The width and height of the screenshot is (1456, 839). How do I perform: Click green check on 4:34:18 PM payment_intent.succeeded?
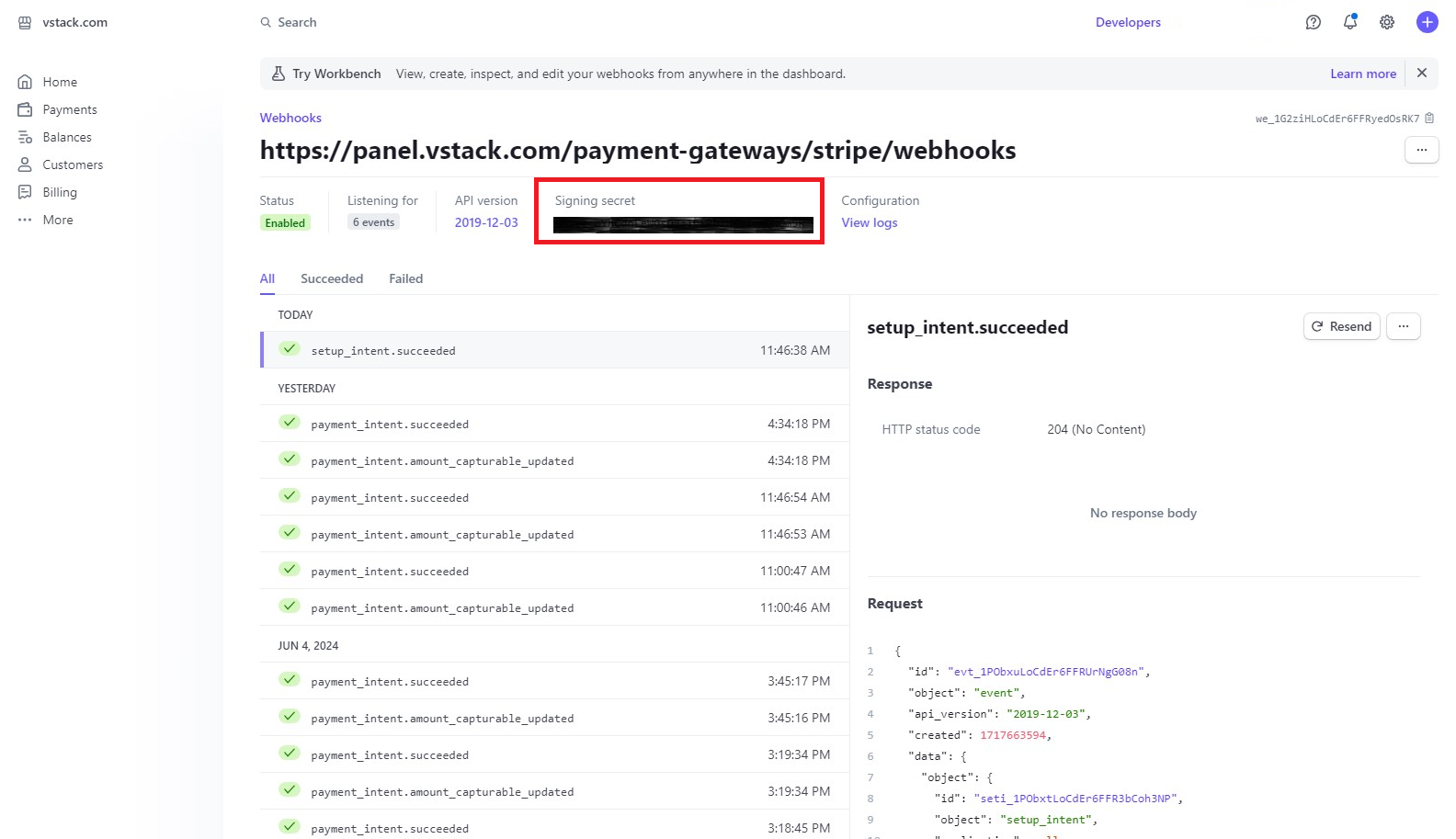tap(290, 423)
